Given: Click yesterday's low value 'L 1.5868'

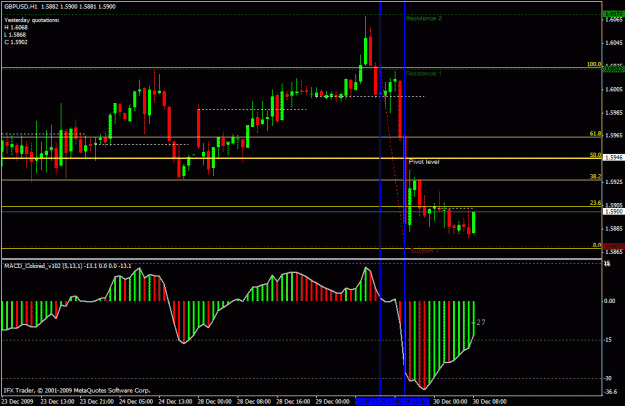Looking at the screenshot, I should [x=16, y=35].
